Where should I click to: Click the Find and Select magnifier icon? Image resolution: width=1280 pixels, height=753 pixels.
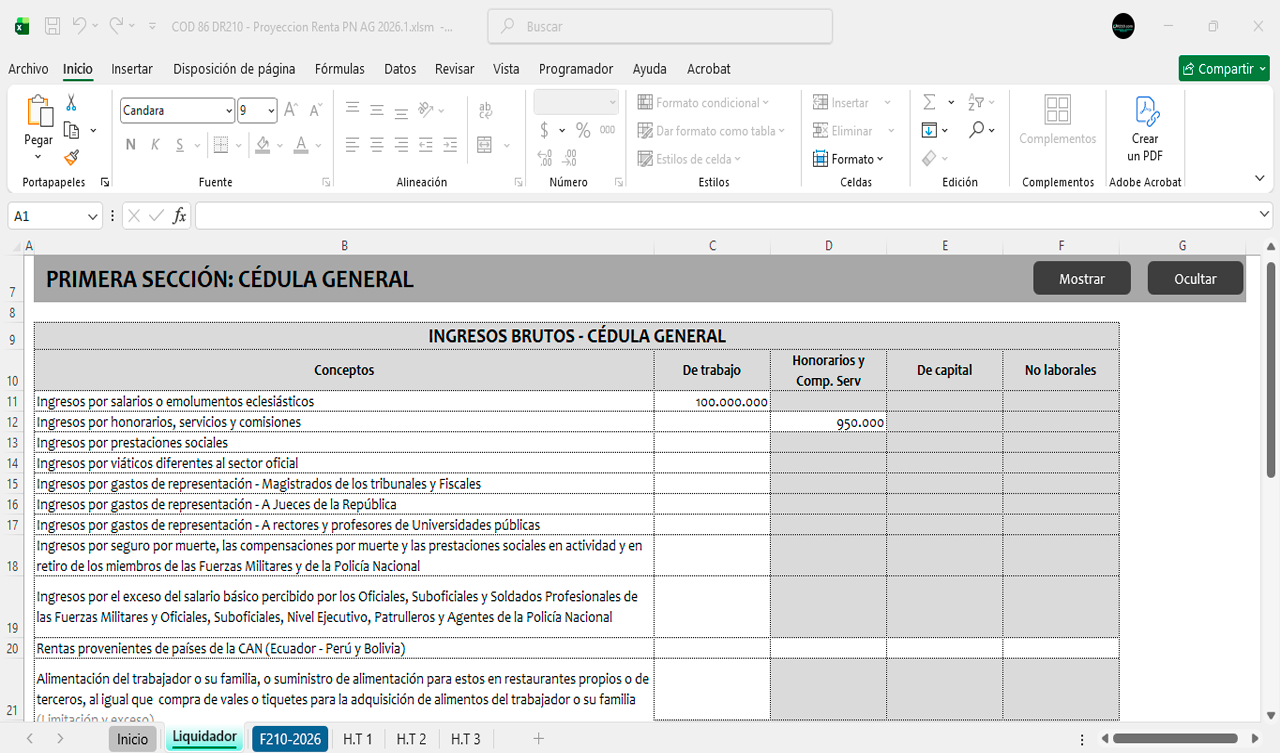(x=977, y=130)
